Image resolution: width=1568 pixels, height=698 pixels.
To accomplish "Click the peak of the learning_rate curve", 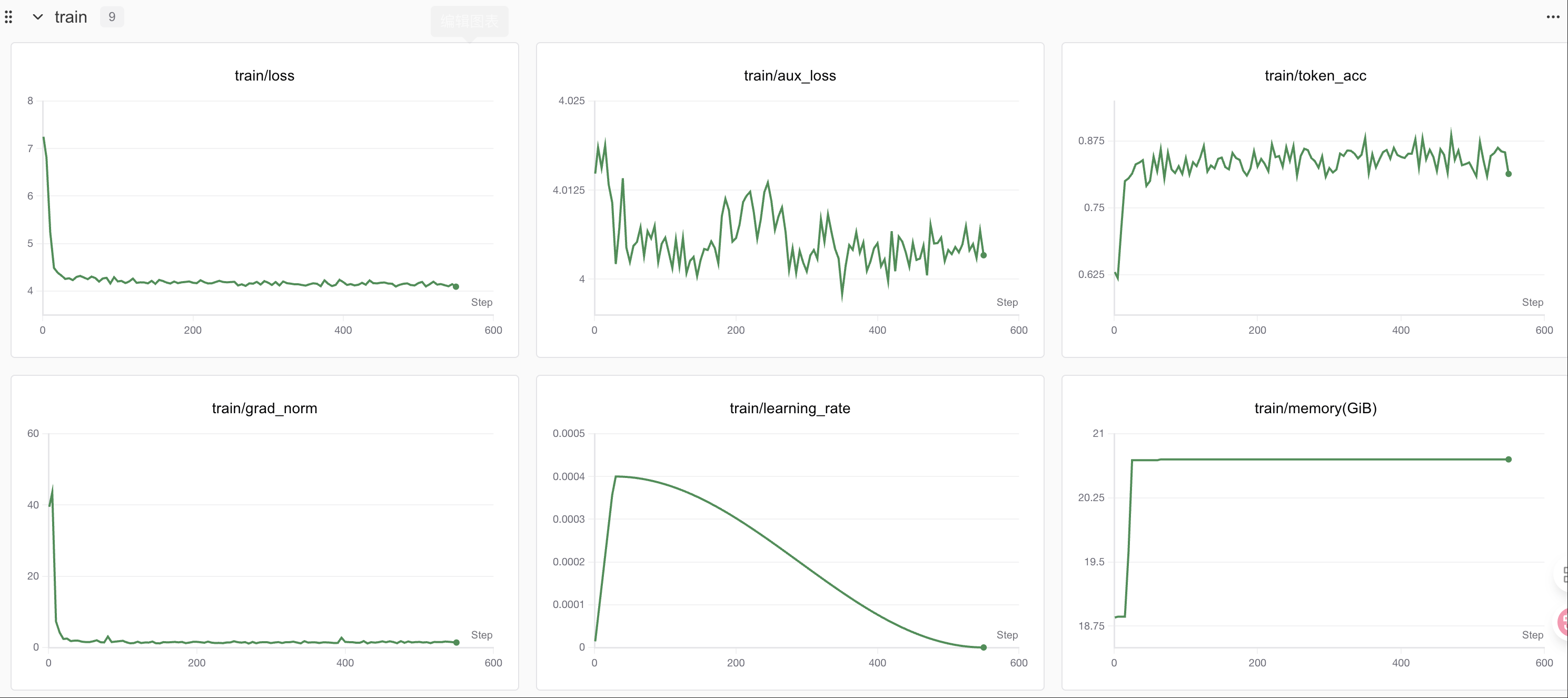I will click(x=617, y=476).
